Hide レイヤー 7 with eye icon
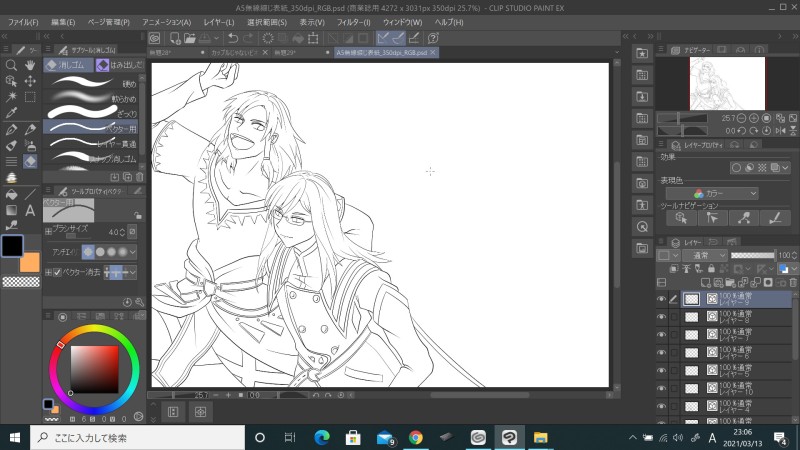 point(661,335)
